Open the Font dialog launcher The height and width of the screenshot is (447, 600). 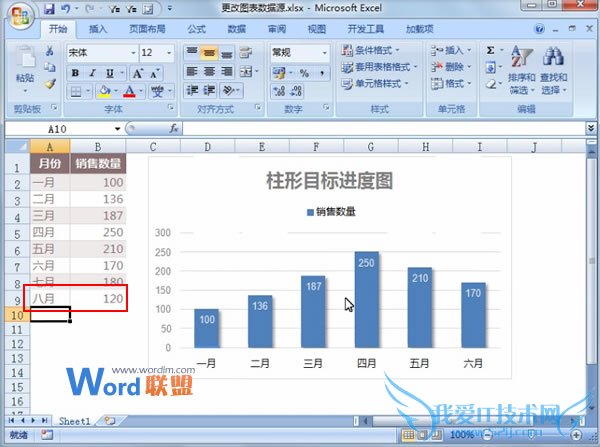coord(170,108)
